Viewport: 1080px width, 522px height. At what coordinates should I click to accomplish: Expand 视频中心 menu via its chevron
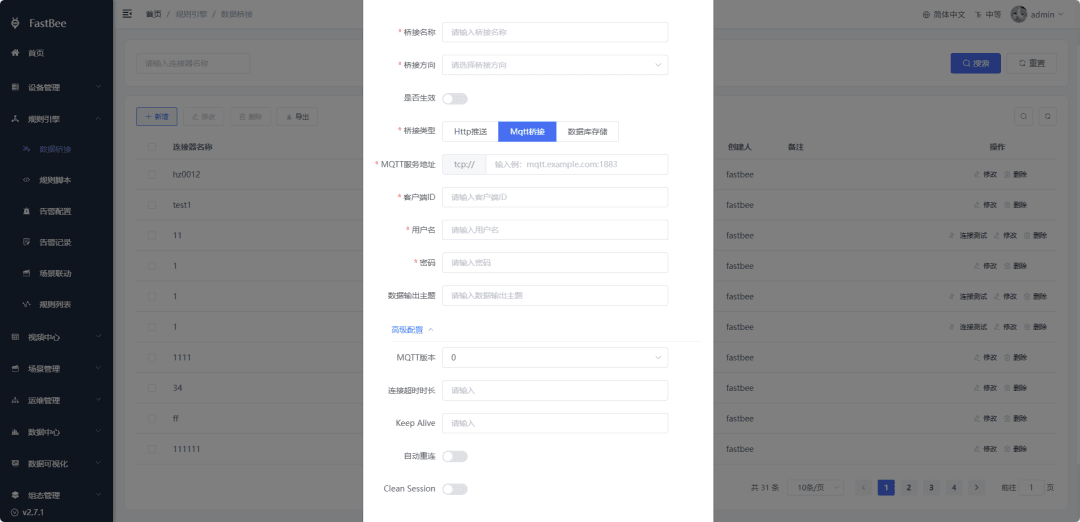click(98, 337)
